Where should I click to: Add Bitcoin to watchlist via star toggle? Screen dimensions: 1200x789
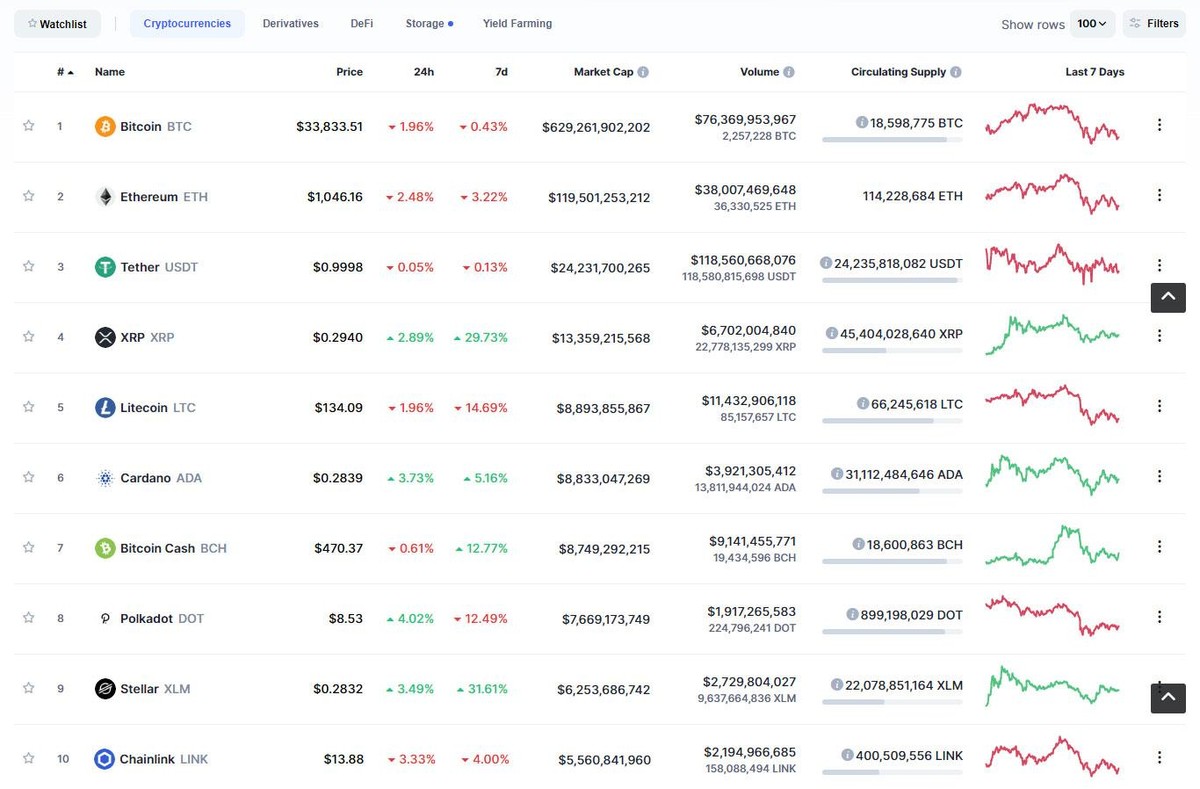(x=28, y=126)
